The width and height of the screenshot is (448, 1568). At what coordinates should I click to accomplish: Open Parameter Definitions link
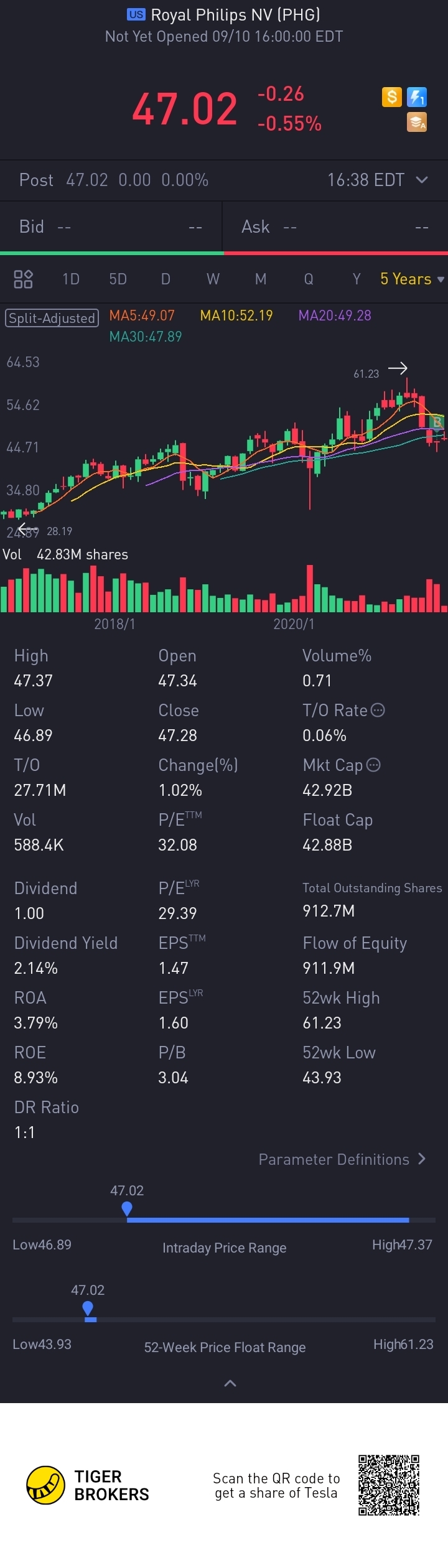342,1159
